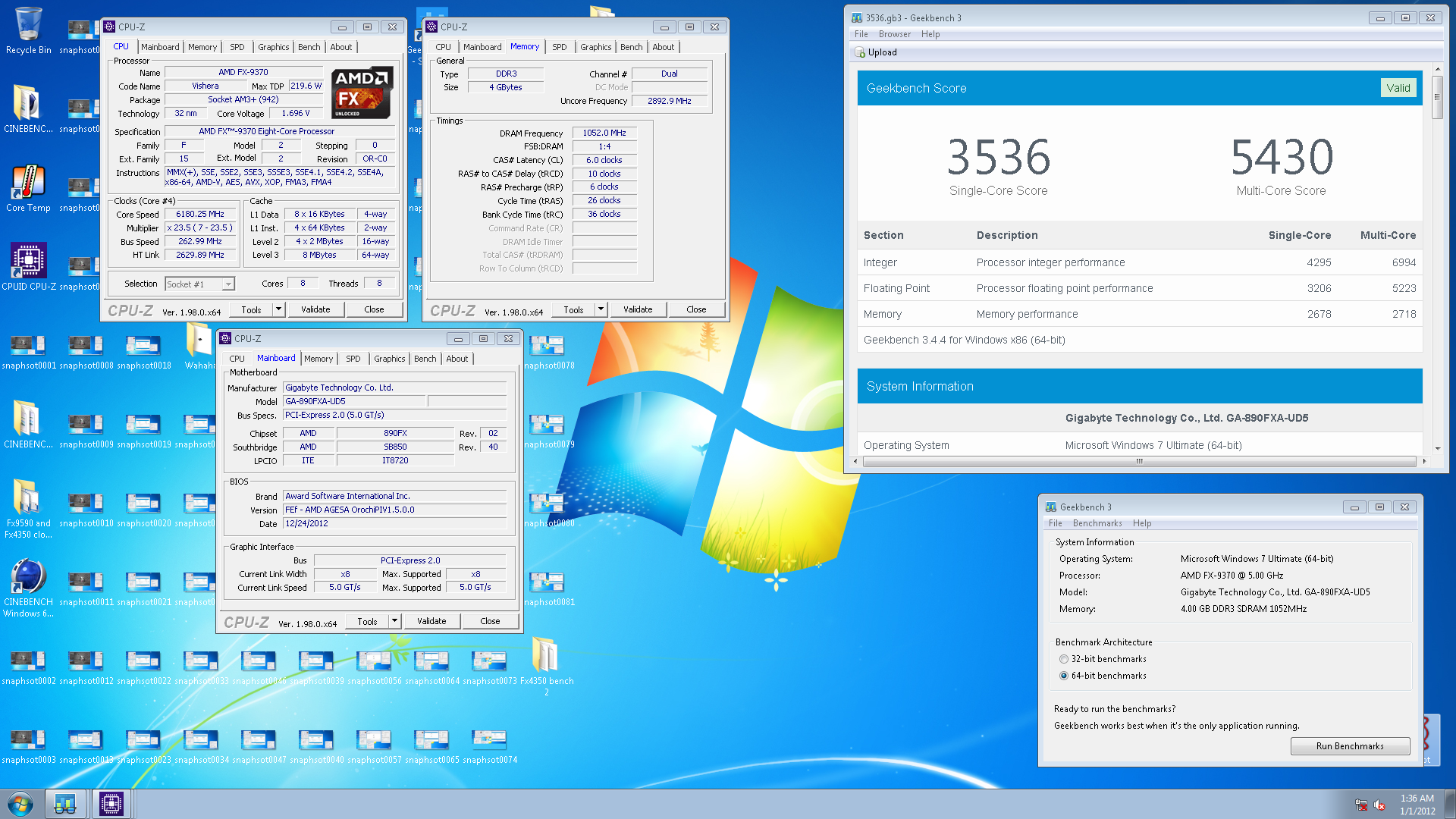Click the Memory performance row in Geekbench
Screen dimensions: 1456x819
point(1140,314)
